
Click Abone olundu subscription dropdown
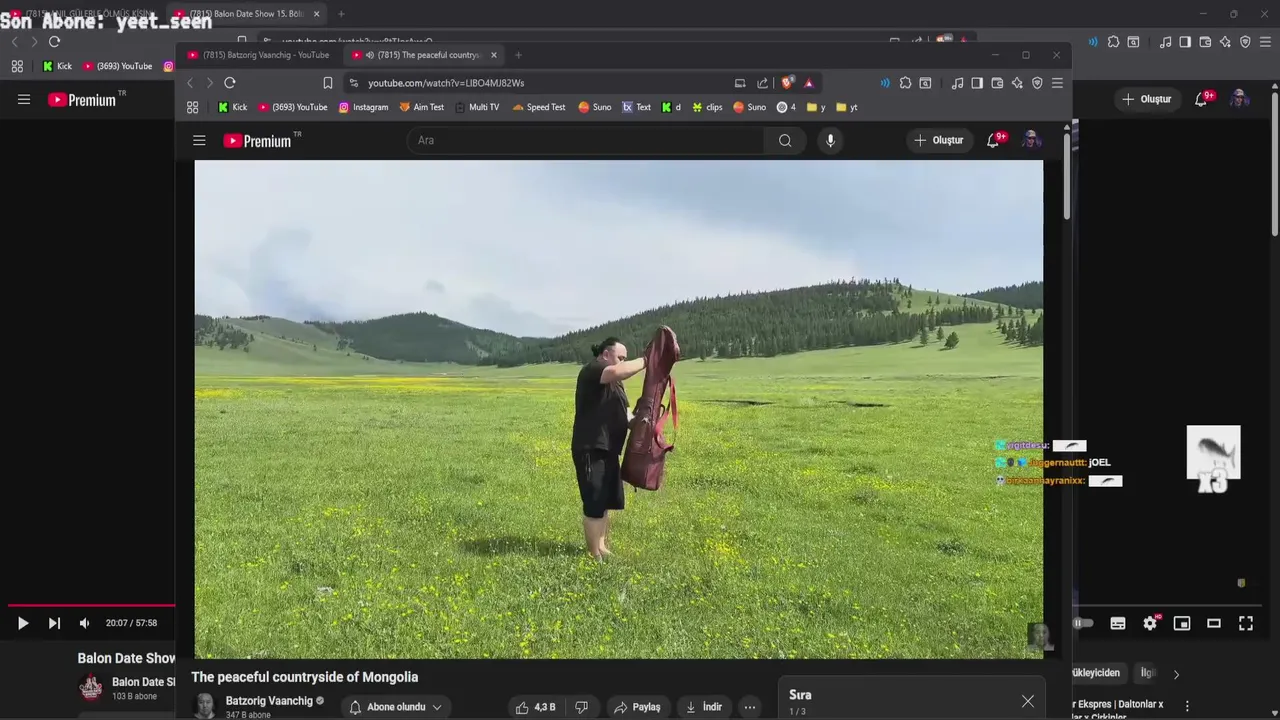(x=396, y=707)
